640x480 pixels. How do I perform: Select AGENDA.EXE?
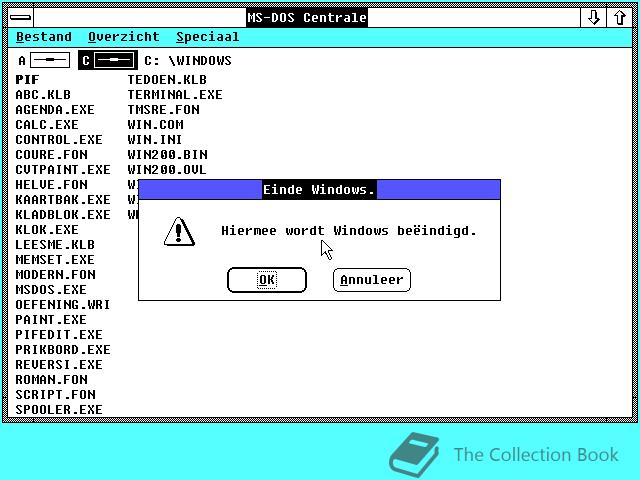pyautogui.click(x=55, y=110)
